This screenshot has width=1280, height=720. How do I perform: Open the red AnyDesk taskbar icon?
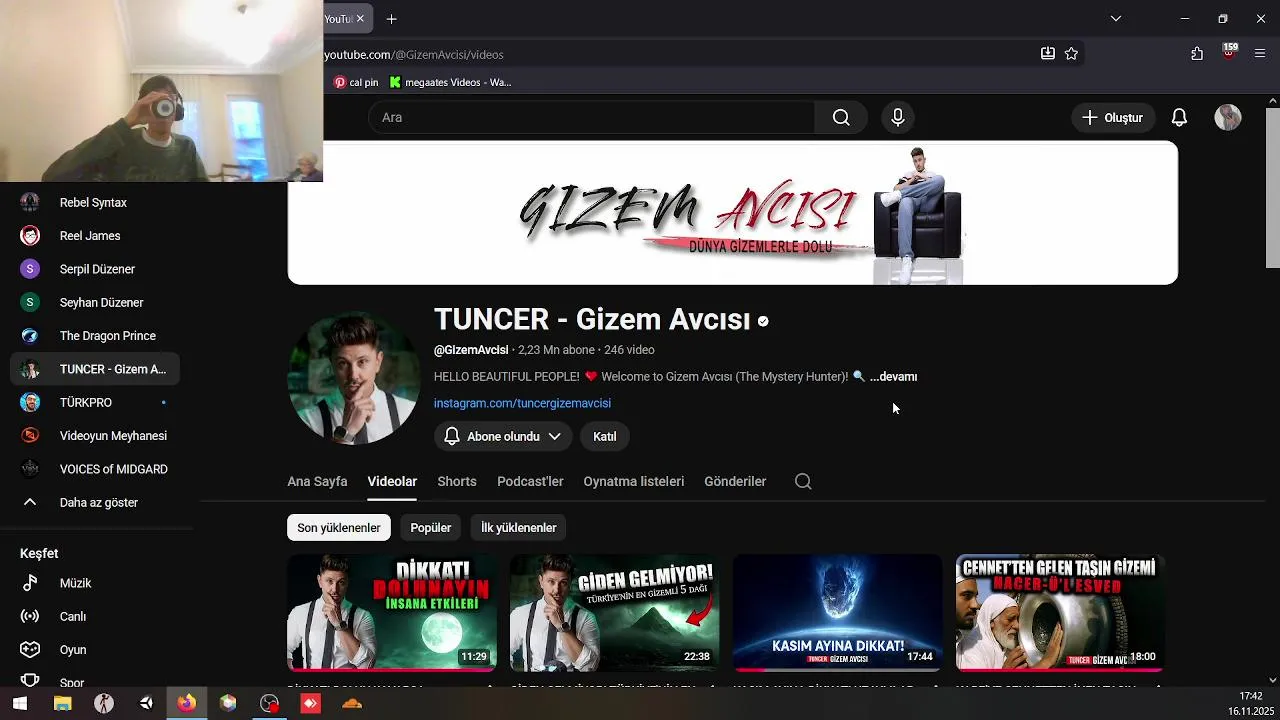click(311, 704)
